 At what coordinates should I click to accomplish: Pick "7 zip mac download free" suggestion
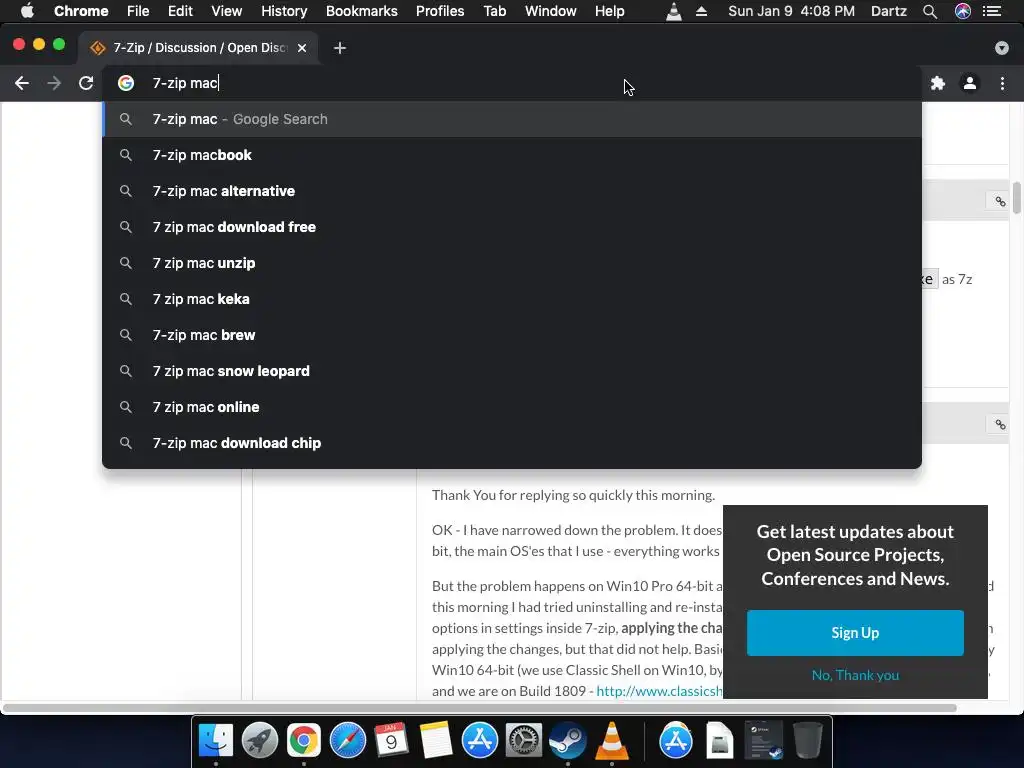click(x=512, y=227)
